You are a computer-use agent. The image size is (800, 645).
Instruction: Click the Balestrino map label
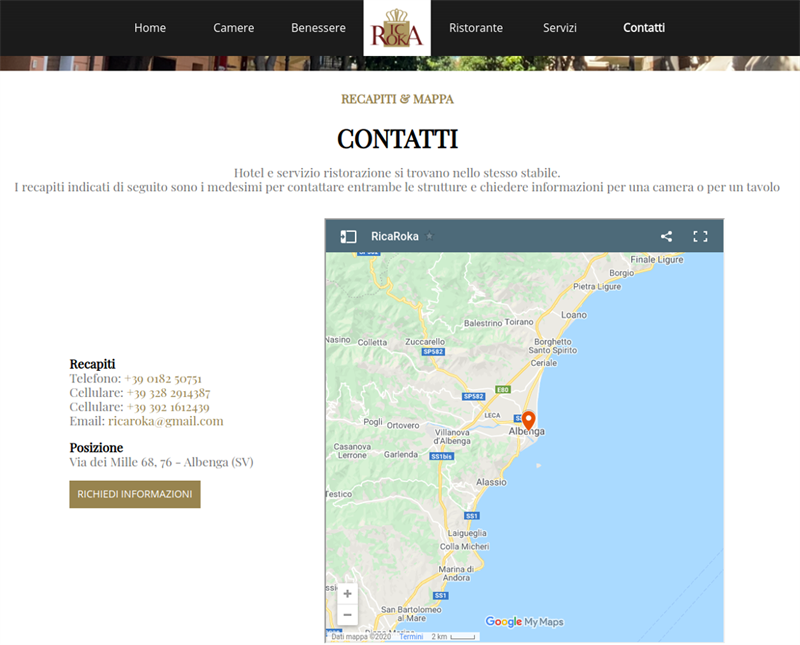pos(483,323)
